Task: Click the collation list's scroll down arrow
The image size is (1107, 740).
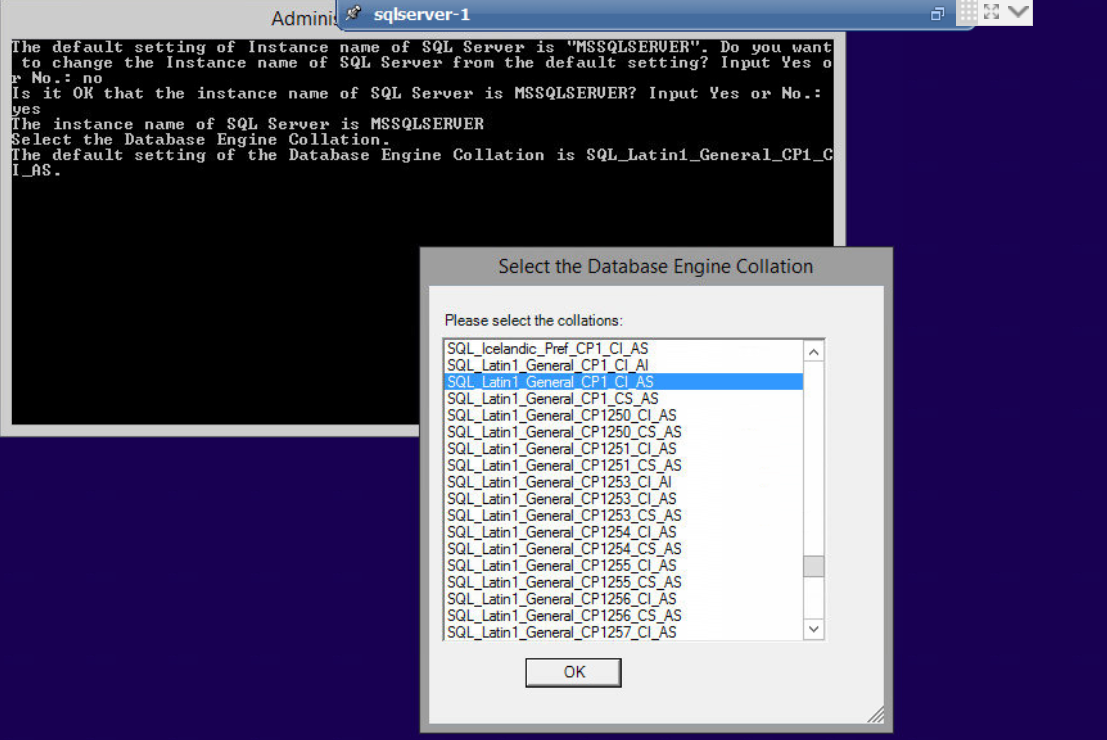Action: (x=813, y=629)
